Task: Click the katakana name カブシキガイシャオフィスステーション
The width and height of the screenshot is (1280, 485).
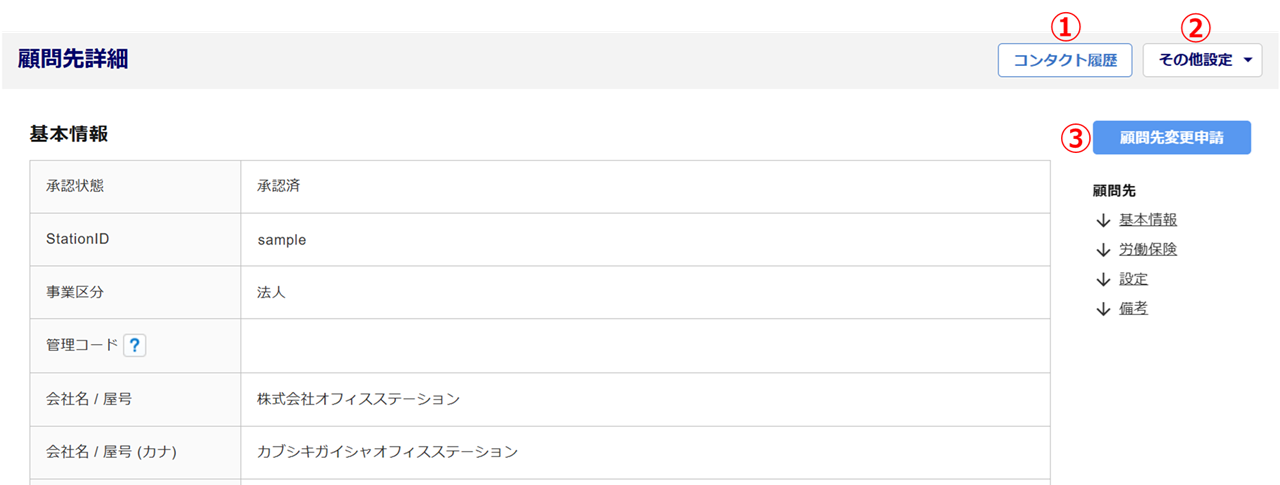Action: 387,452
